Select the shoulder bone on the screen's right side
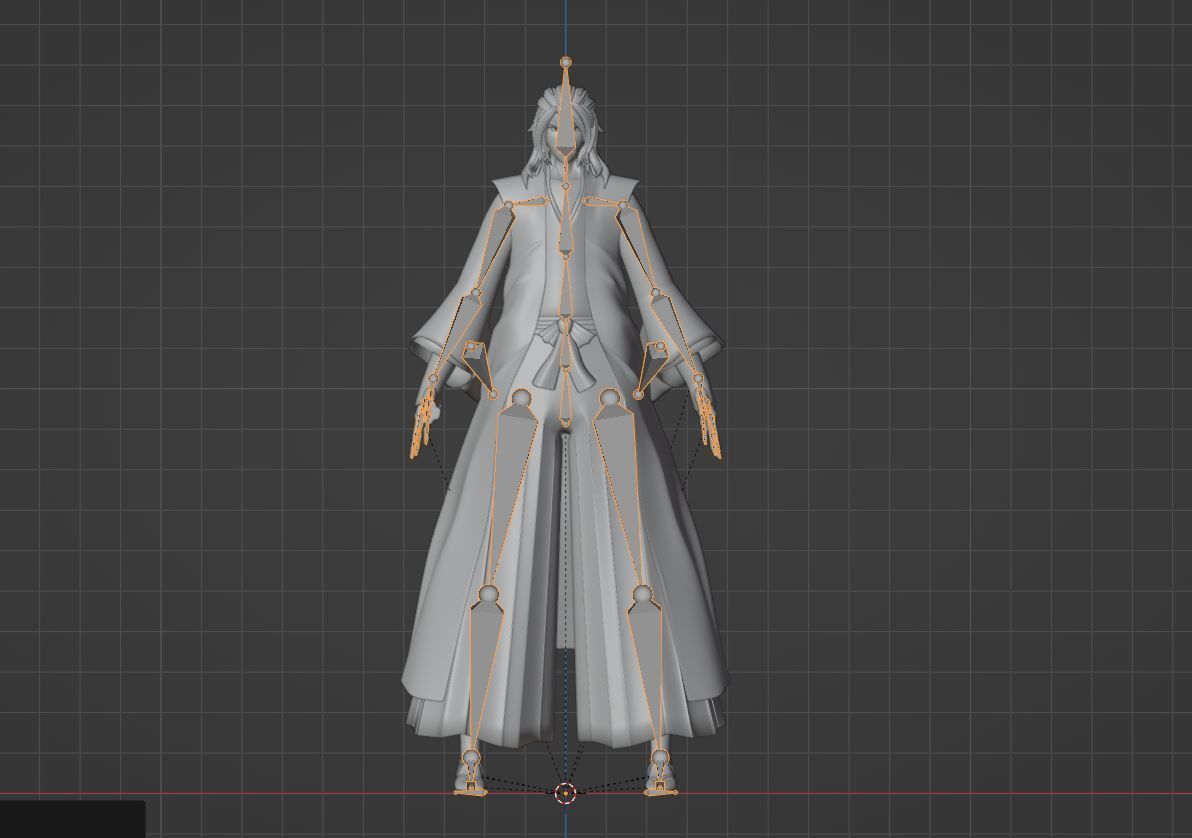The width and height of the screenshot is (1192, 838). (604, 202)
